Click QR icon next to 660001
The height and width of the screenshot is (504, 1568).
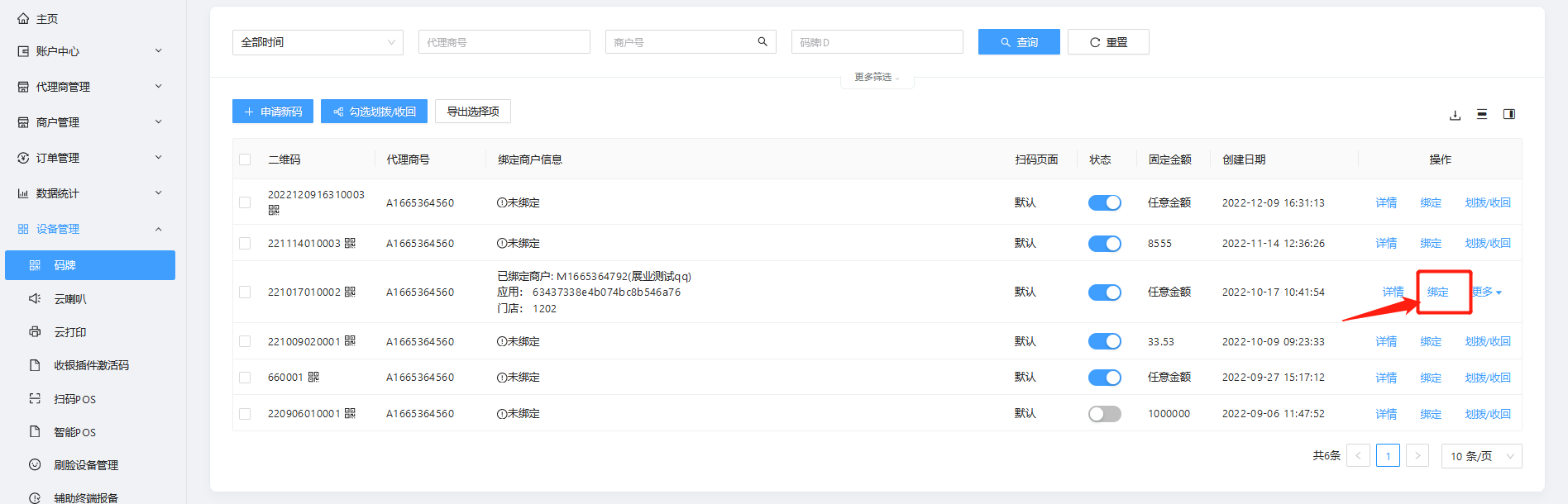pos(313,377)
